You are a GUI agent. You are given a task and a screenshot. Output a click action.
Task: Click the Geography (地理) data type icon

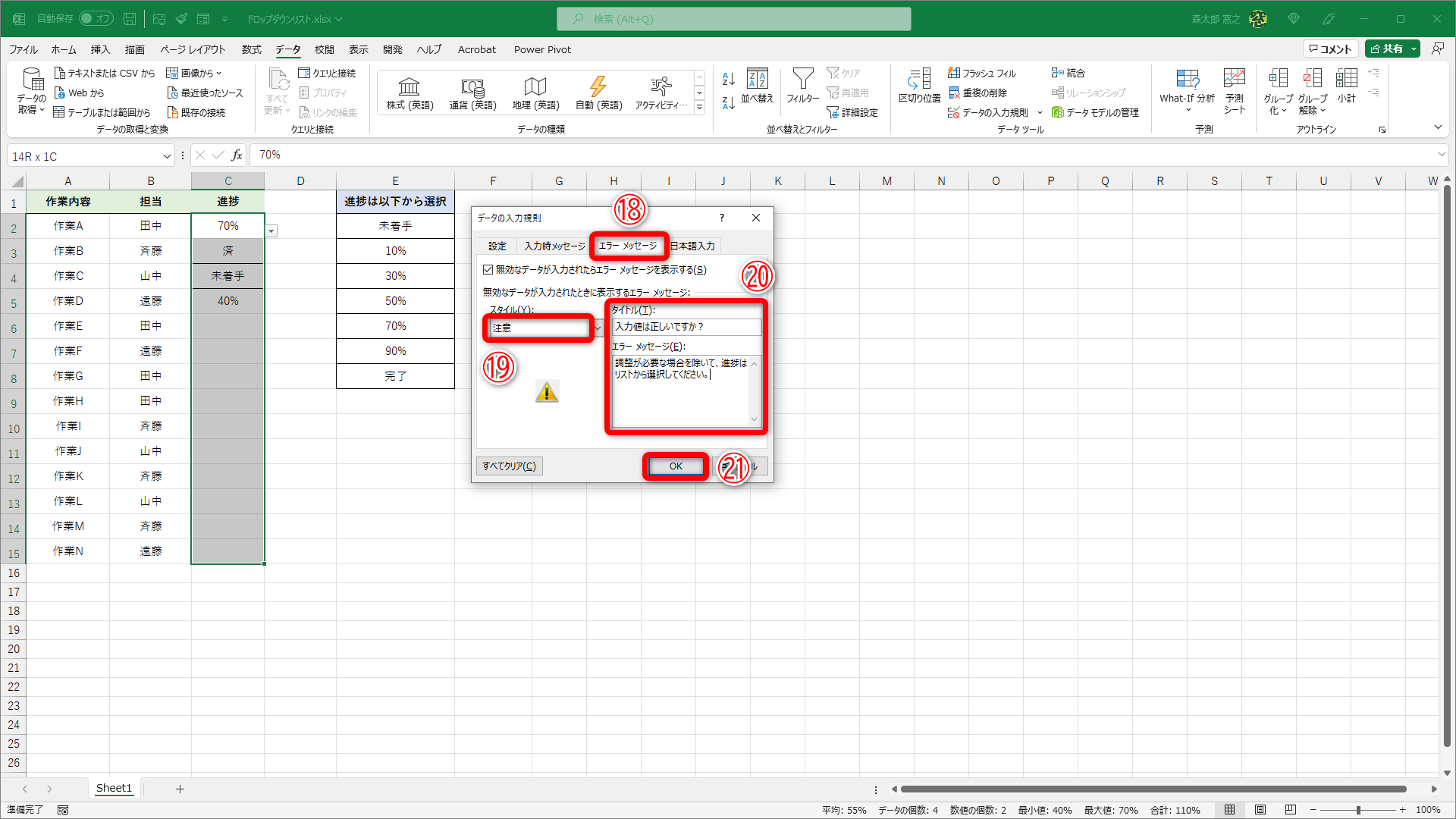tap(535, 87)
